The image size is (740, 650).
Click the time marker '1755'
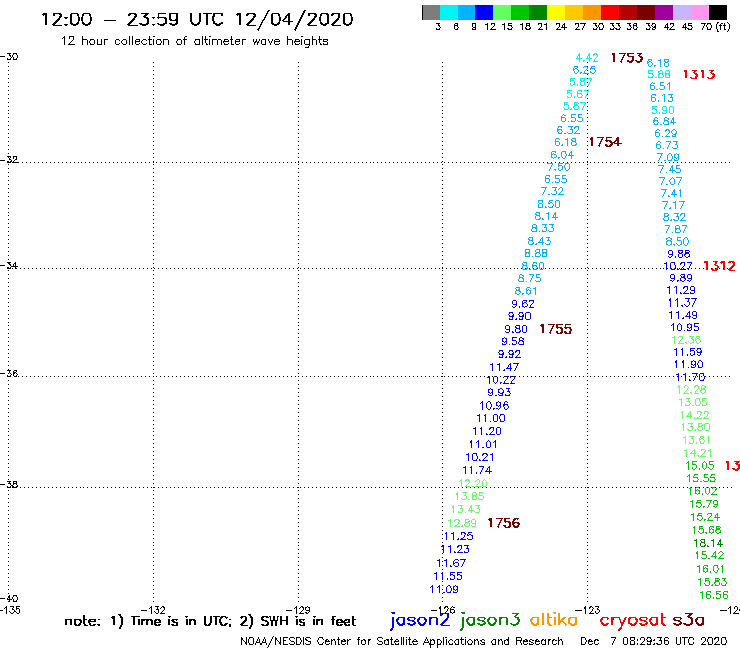coord(555,329)
